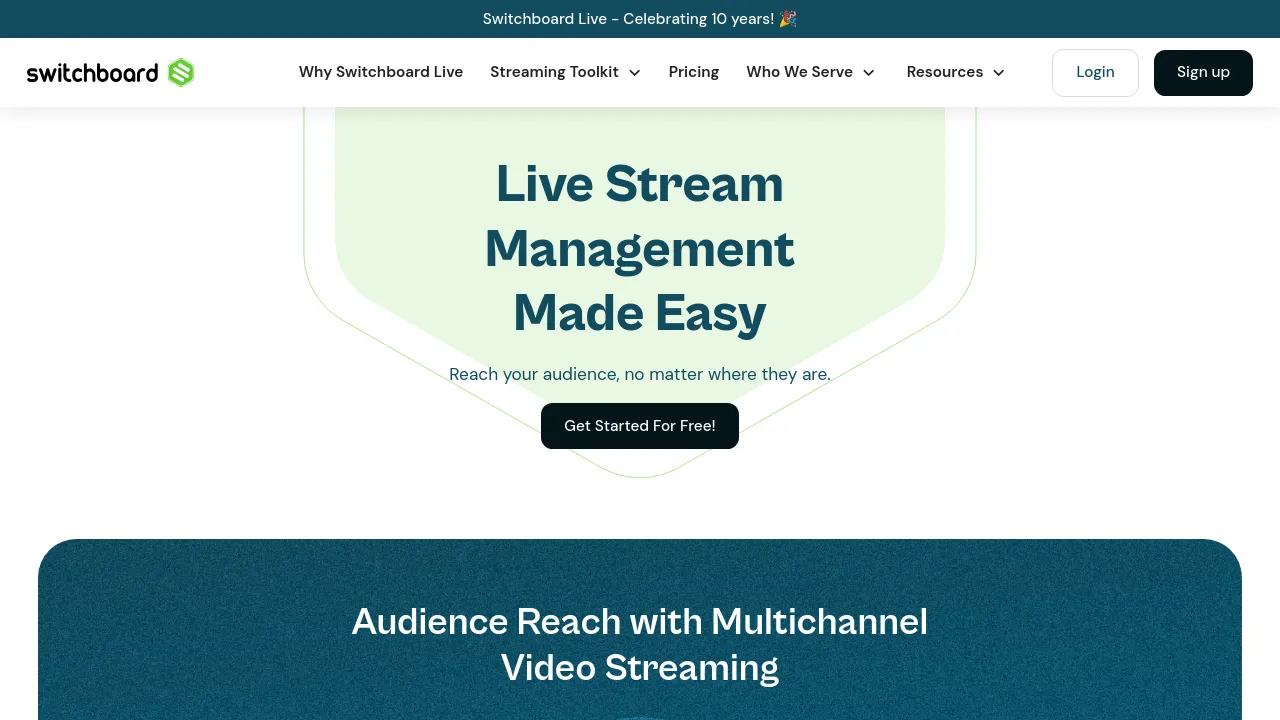Expand the Streaming Toolkit chevron arrow
The image size is (1280, 720).
pyautogui.click(x=634, y=73)
